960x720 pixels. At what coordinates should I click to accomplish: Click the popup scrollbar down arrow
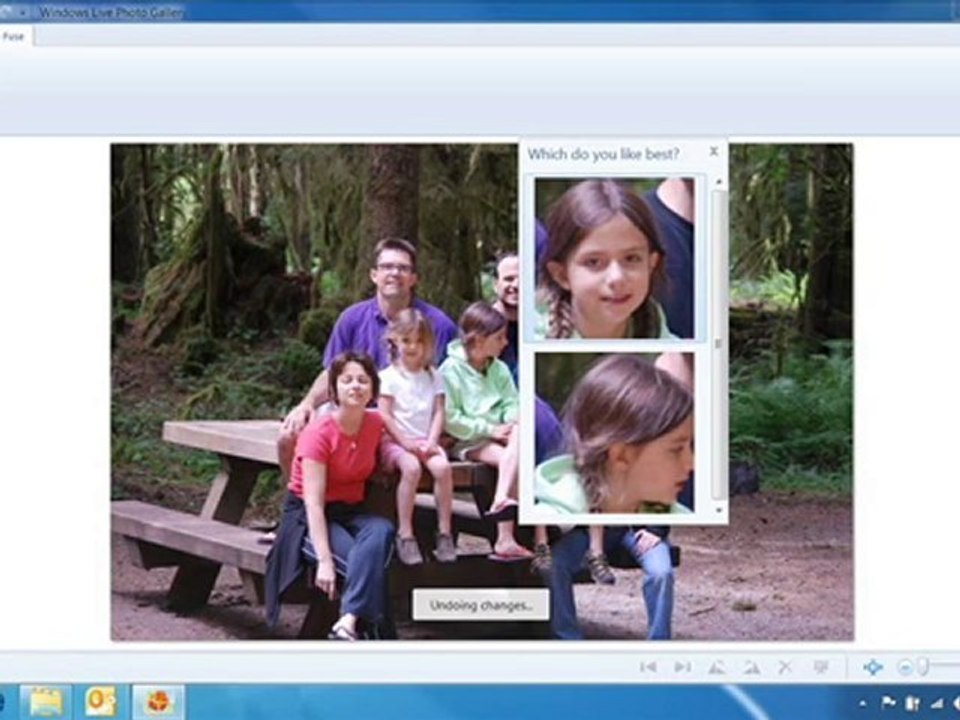tap(719, 509)
